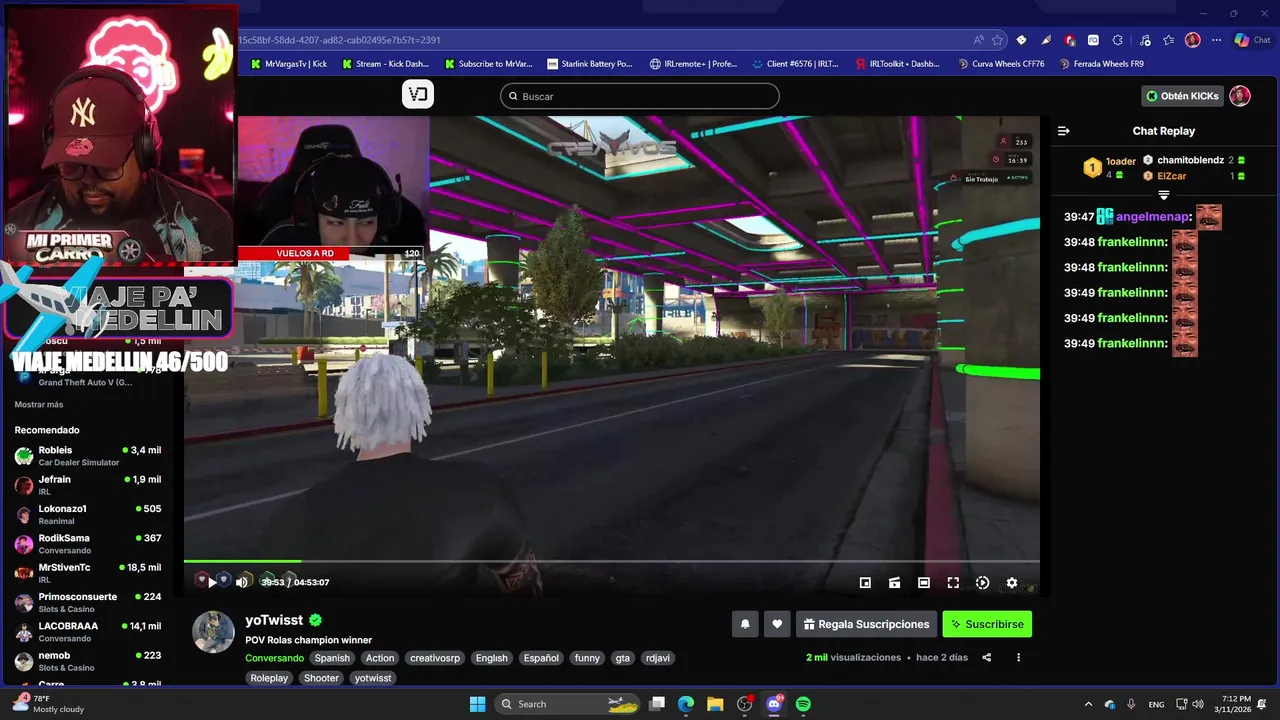Screen dimensions: 1280x720
Task: Cast the video using the cast icon
Action: click(x=895, y=583)
